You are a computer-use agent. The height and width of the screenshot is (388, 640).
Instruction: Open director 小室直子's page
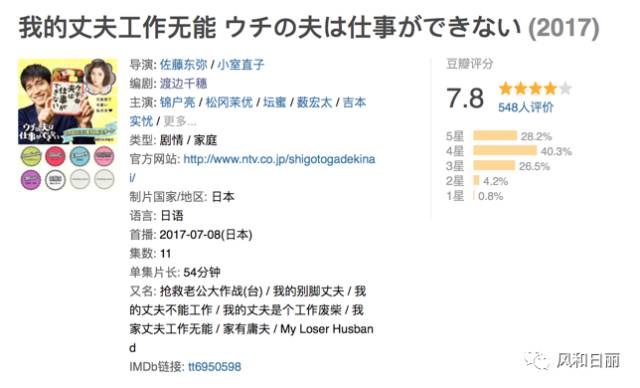pos(240,64)
